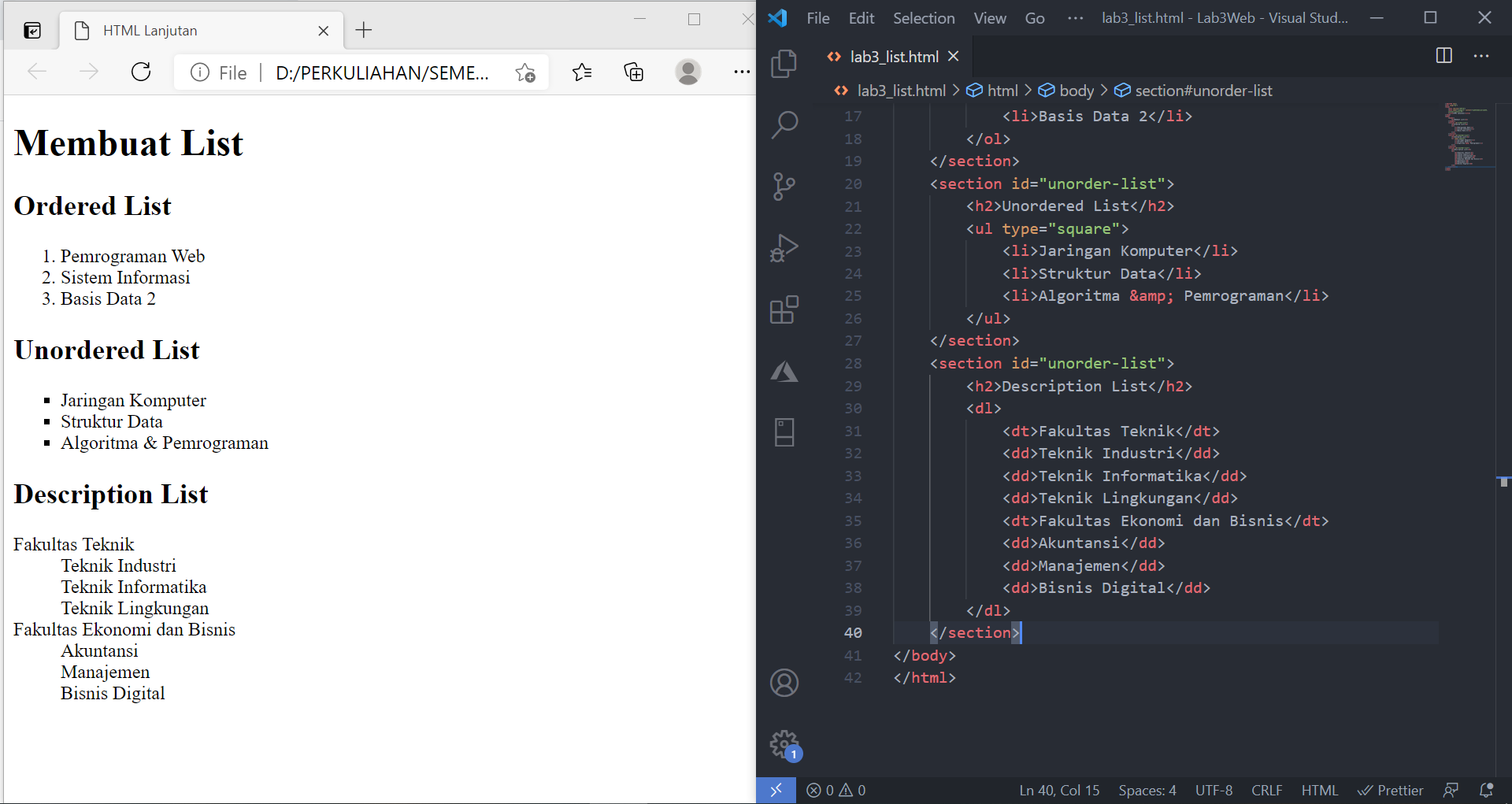
Task: Open the browser profile avatar
Action: 688,72
